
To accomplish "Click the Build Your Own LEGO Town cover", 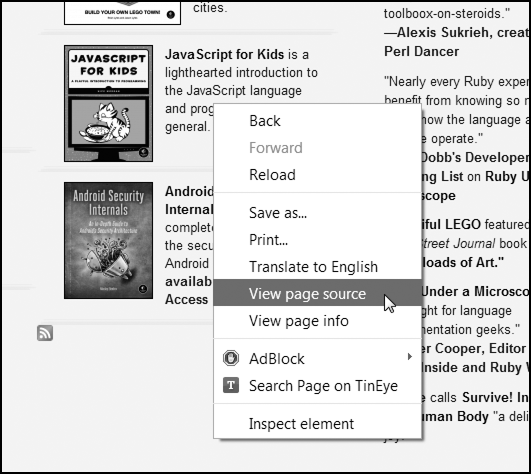I will [122, 13].
